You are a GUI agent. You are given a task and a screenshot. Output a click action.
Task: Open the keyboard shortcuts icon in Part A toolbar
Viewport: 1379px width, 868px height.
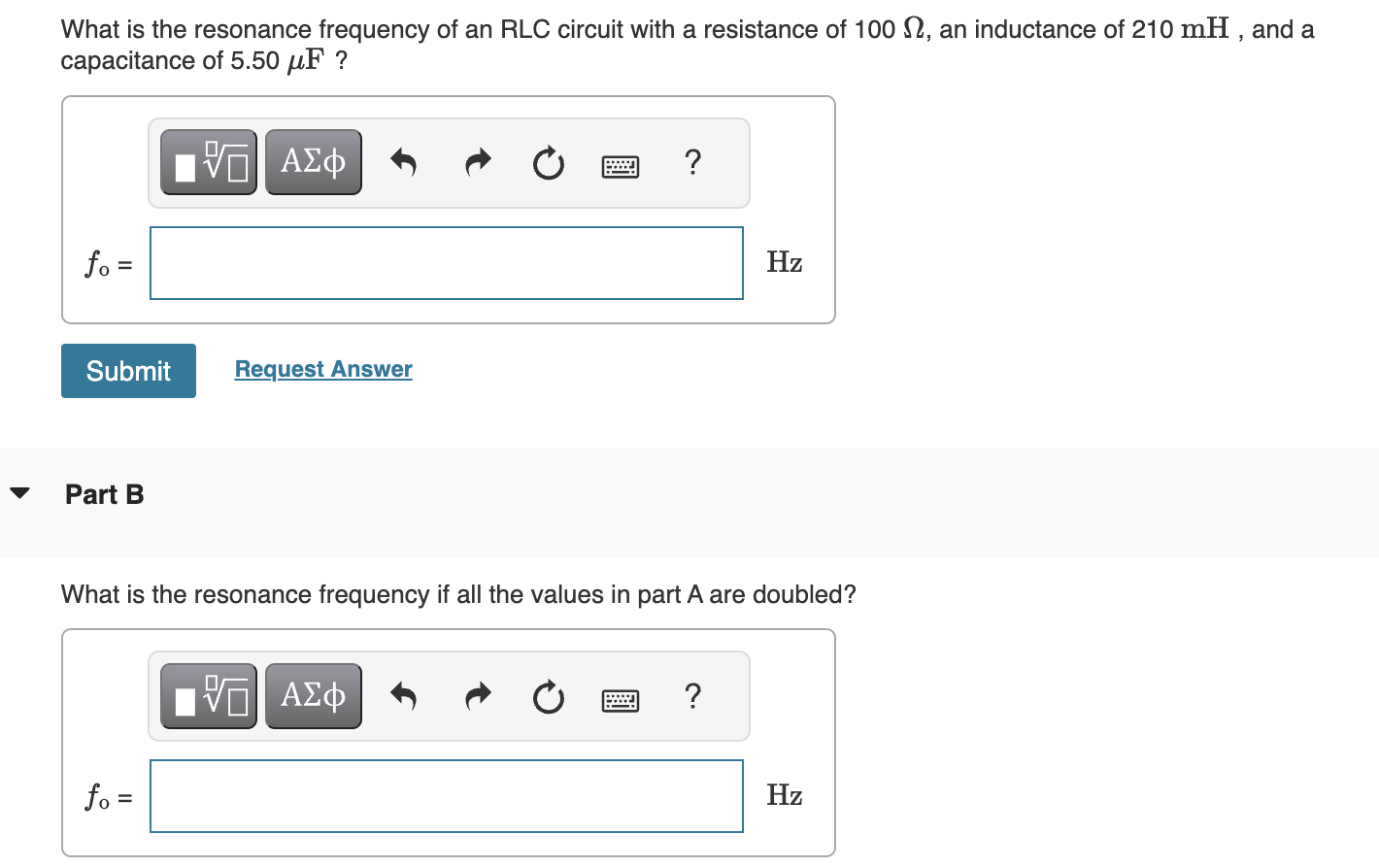click(x=620, y=165)
